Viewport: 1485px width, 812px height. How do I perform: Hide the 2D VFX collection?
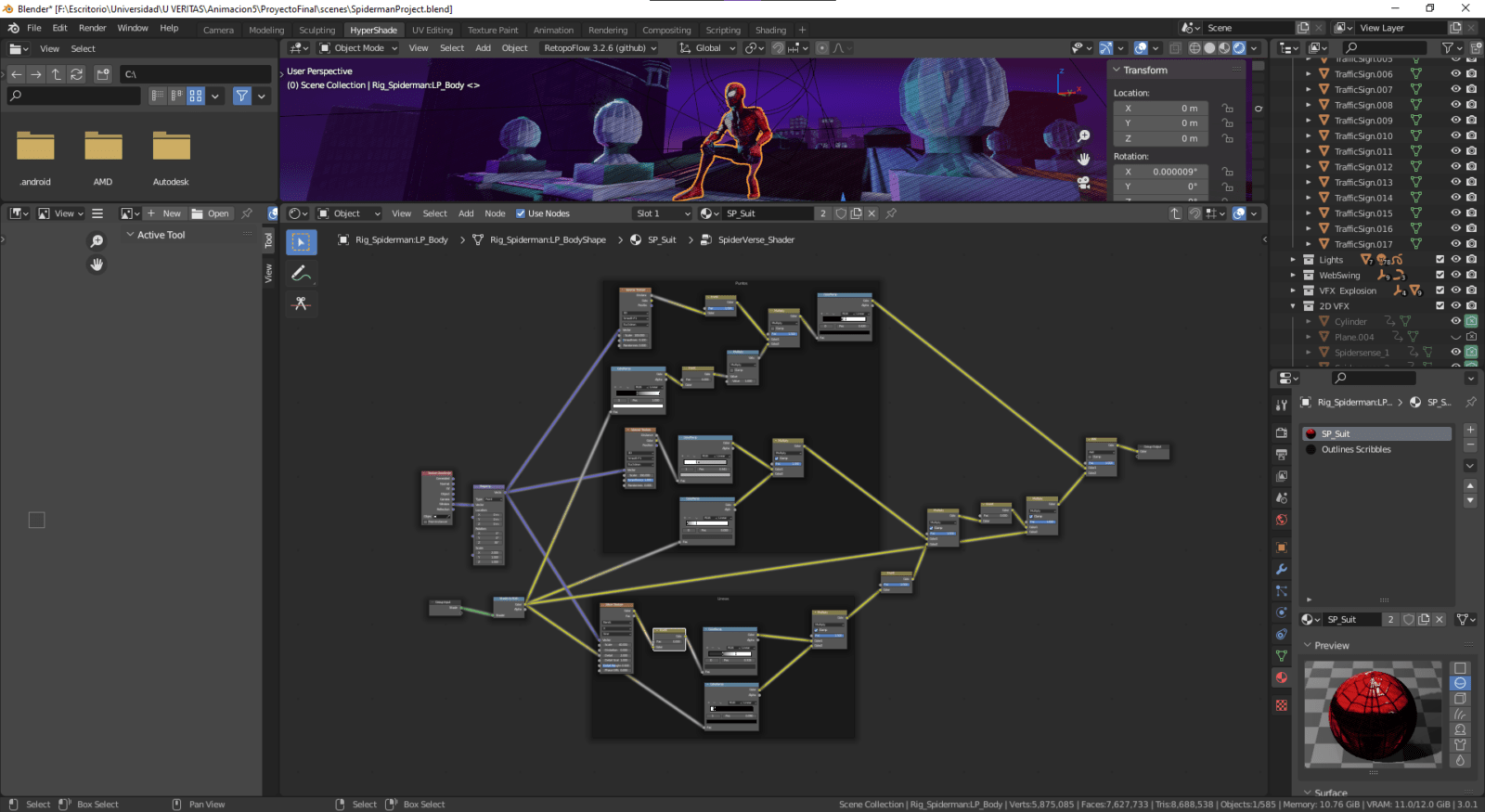[1455, 305]
